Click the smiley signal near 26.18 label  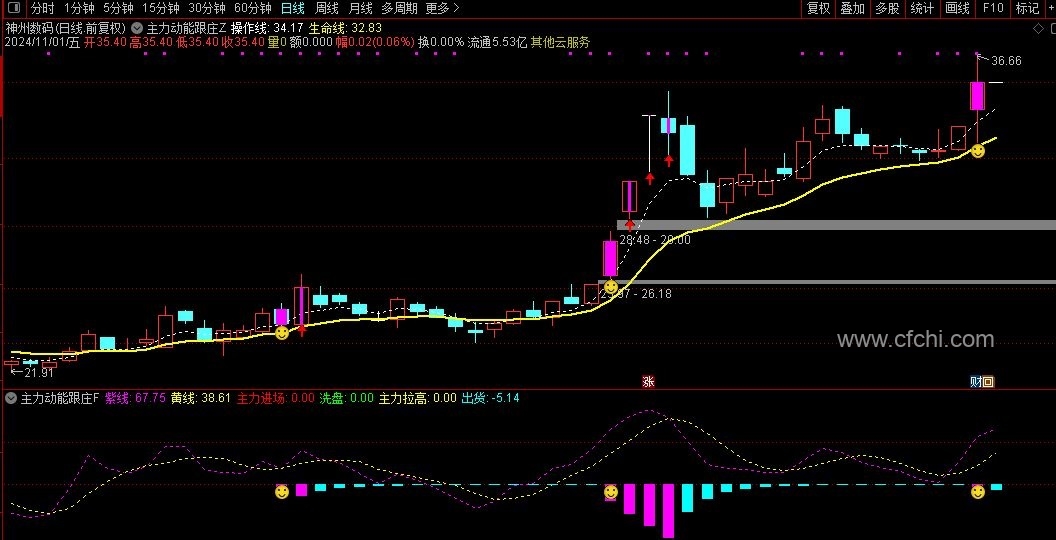(x=610, y=287)
